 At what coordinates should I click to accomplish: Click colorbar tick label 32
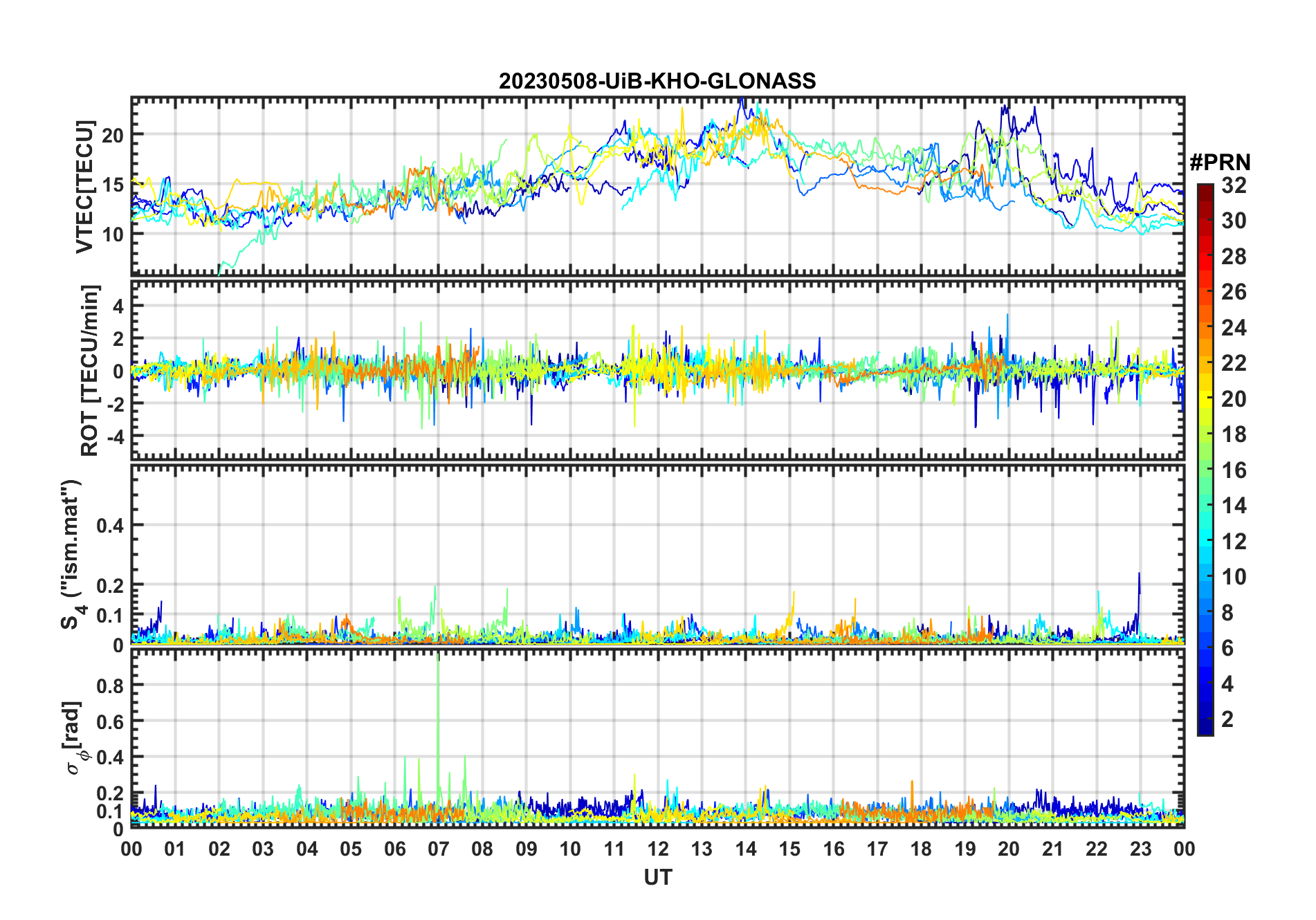1234,185
